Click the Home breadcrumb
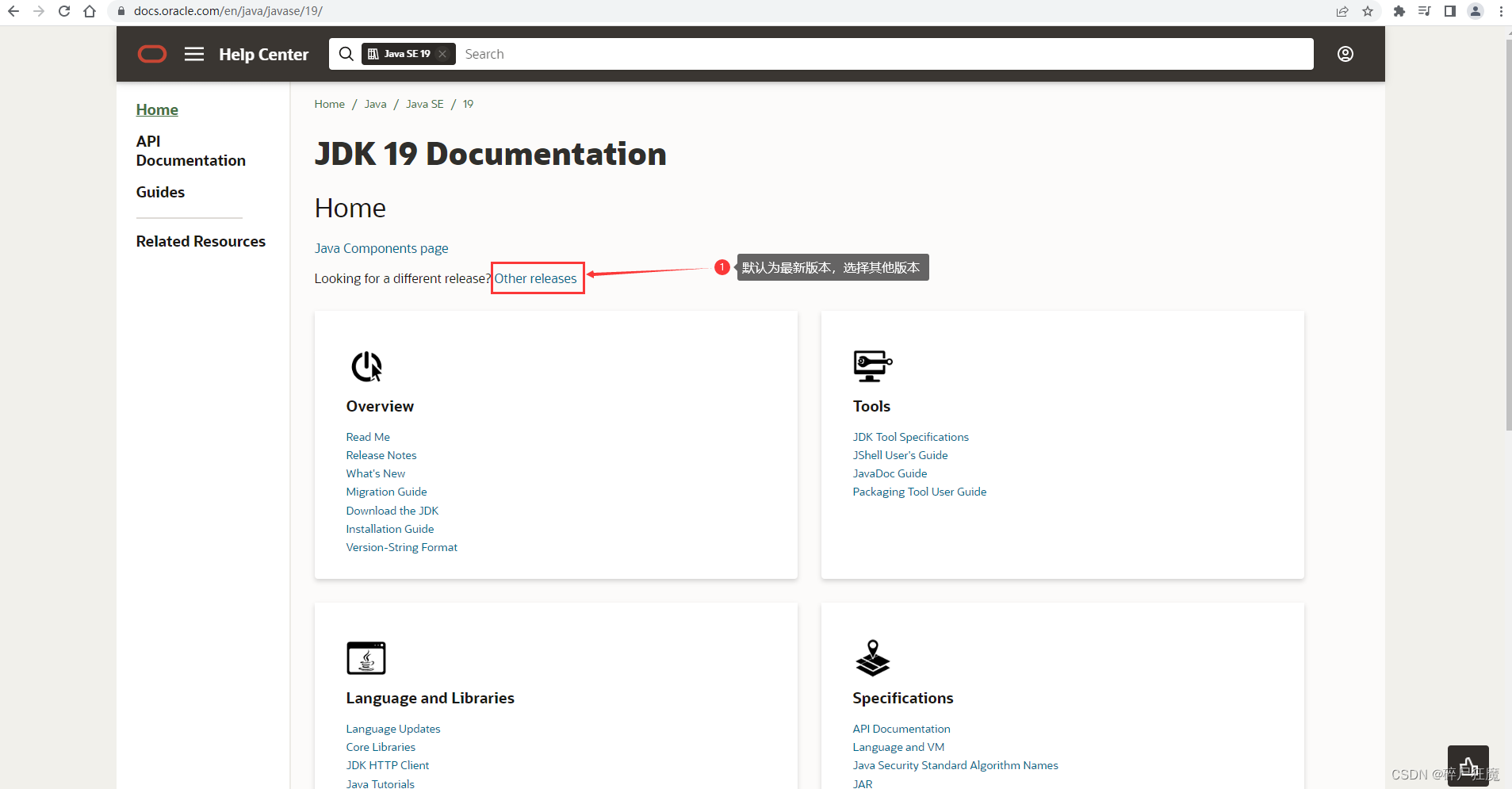This screenshot has height=789, width=1512. [330, 104]
